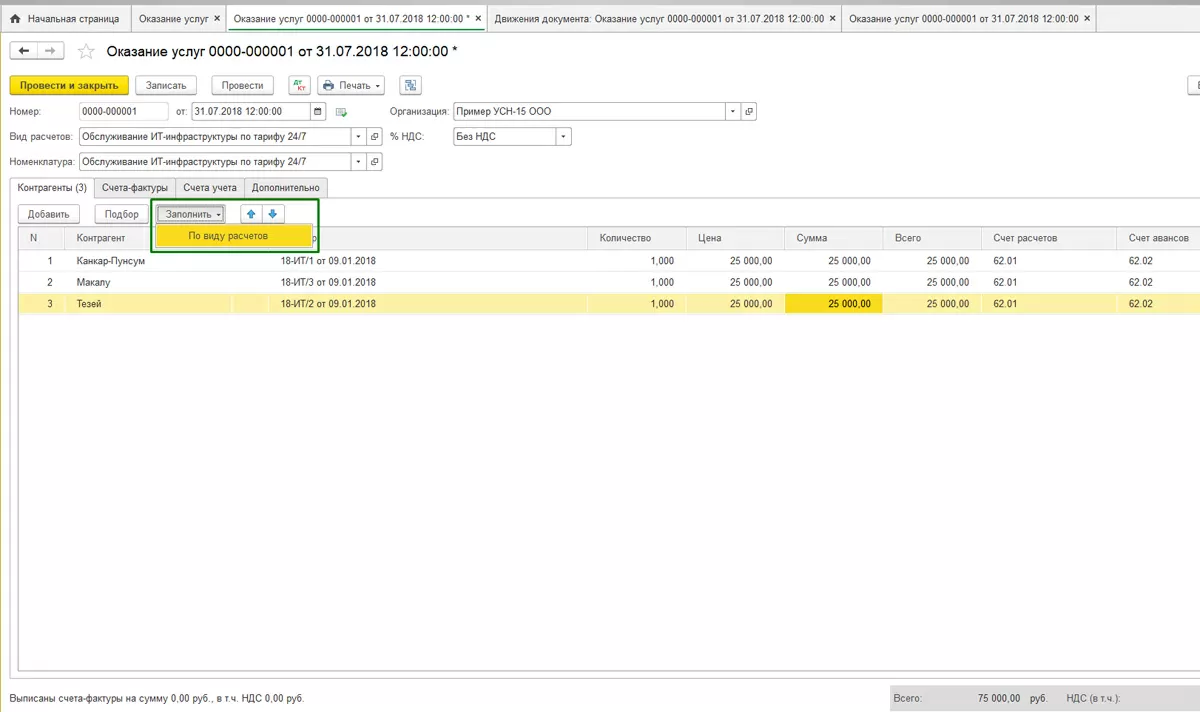Show Дт/Кт document postings icon
Viewport: 1200px width, 712px height.
click(299, 86)
